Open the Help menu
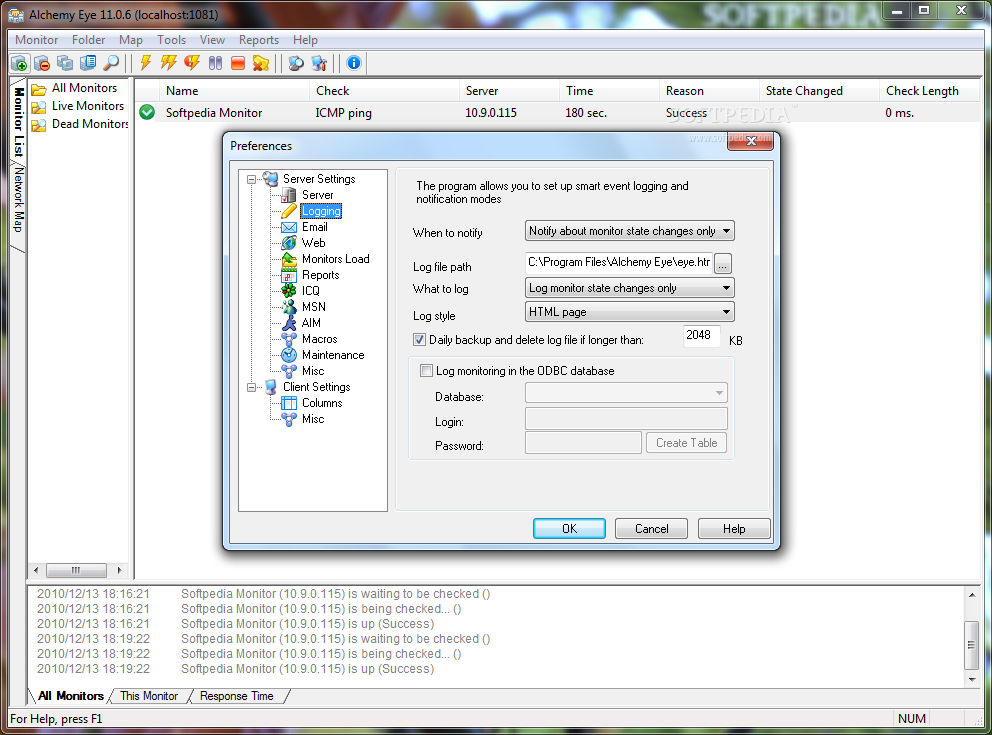Image resolution: width=992 pixels, height=735 pixels. click(x=305, y=40)
